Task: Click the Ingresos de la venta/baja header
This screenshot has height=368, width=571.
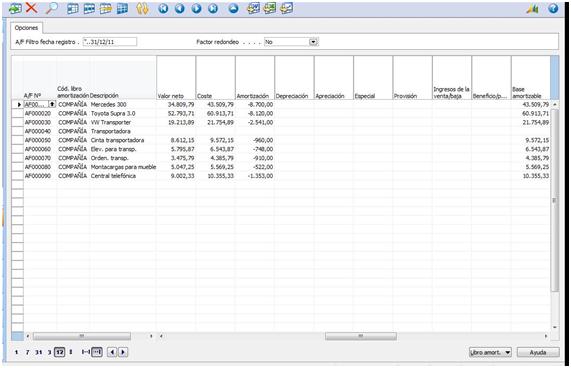Action: point(452,78)
